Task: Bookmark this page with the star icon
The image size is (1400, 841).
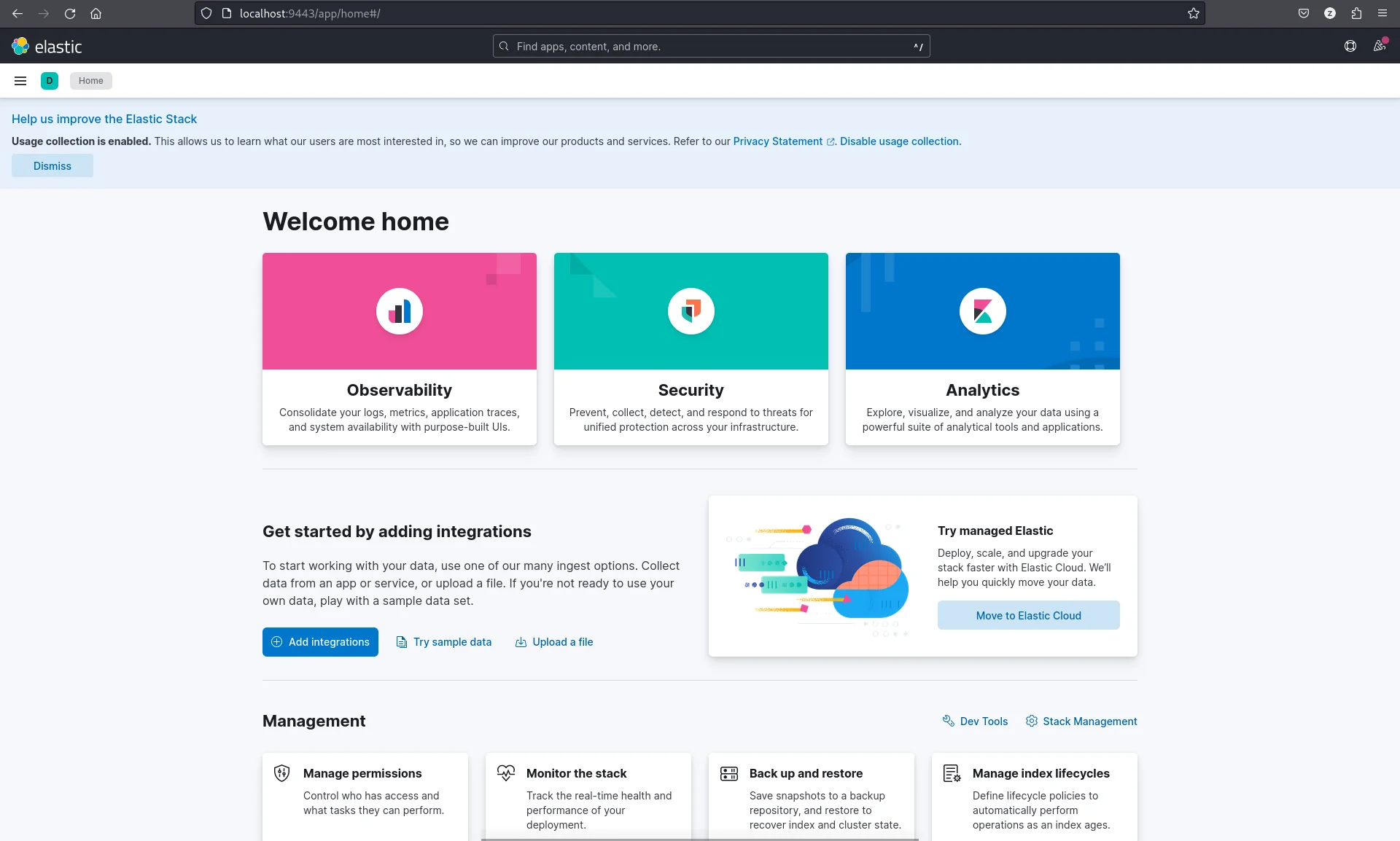Action: click(1193, 13)
